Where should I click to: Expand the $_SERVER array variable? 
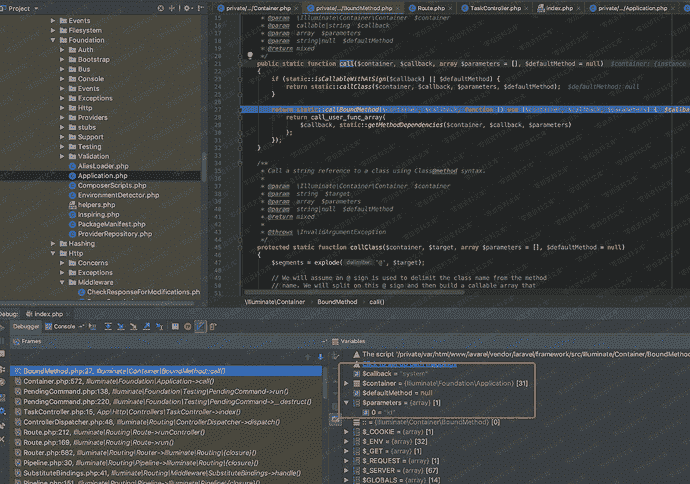click(346, 470)
